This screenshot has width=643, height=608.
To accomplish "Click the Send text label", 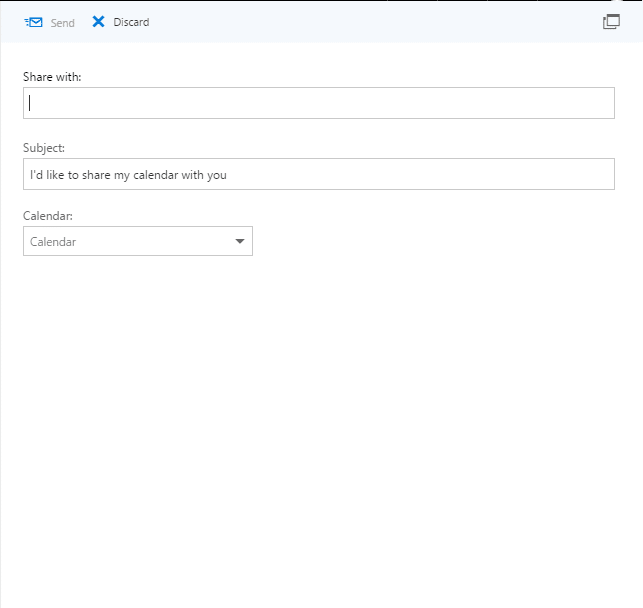I will [x=63, y=23].
